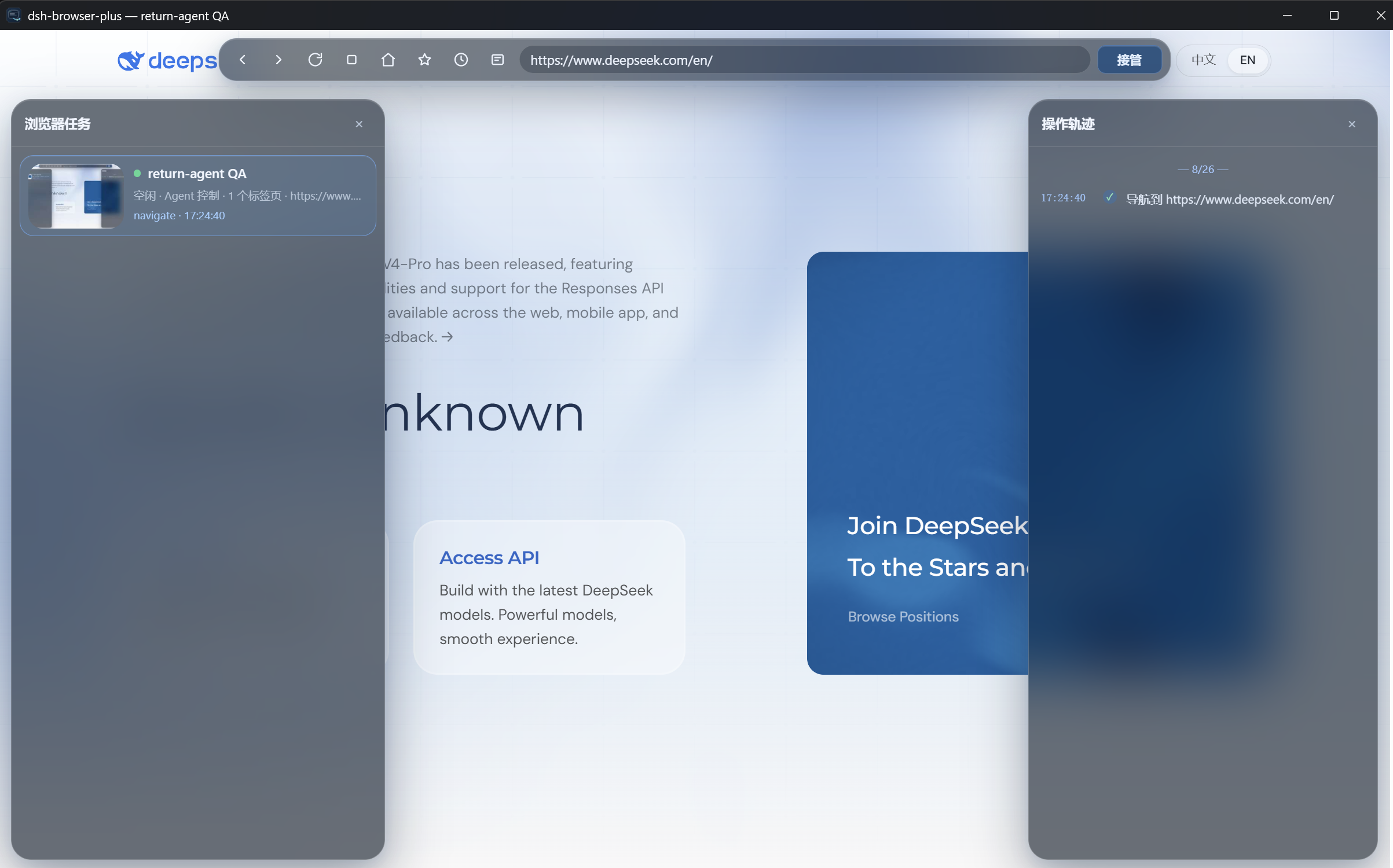Image resolution: width=1393 pixels, height=868 pixels.
Task: Click the Join DeepSeek heading
Action: pyautogui.click(x=937, y=525)
